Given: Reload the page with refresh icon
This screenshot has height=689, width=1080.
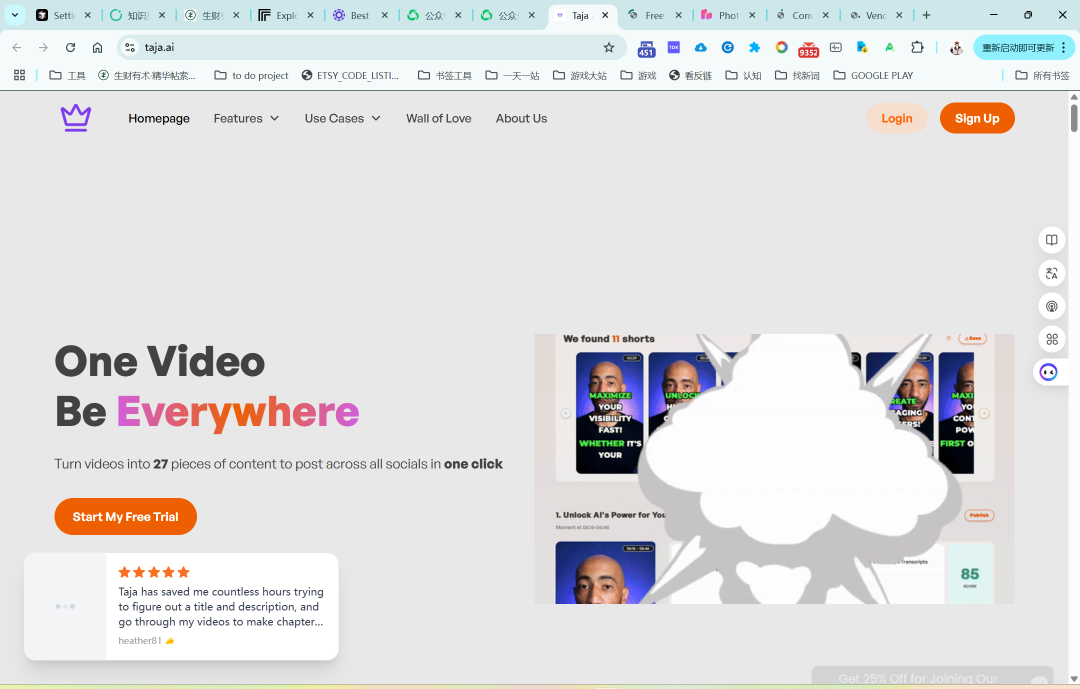Looking at the screenshot, I should coord(70,48).
